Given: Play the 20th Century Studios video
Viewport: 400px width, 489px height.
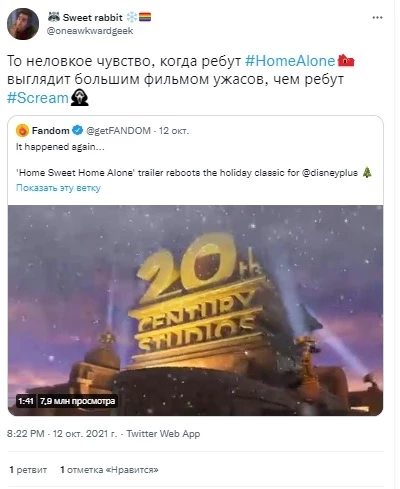Looking at the screenshot, I should point(195,310).
